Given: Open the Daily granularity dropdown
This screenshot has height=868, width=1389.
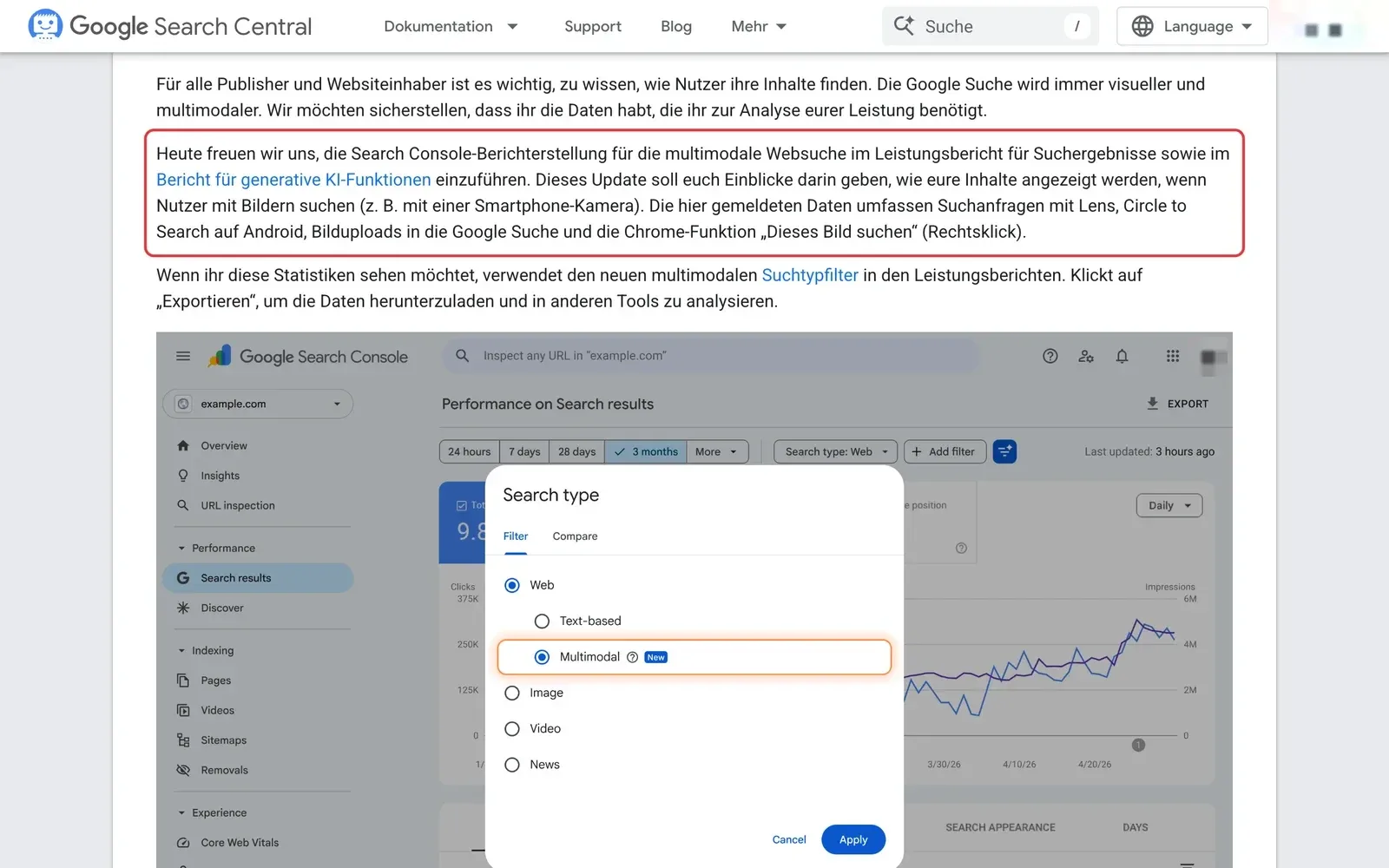Looking at the screenshot, I should (1169, 505).
